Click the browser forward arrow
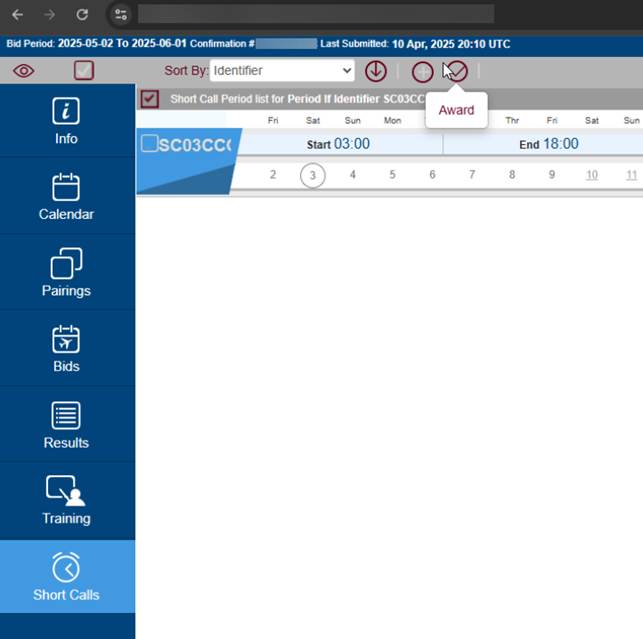This screenshot has height=639, width=643. tap(50, 15)
